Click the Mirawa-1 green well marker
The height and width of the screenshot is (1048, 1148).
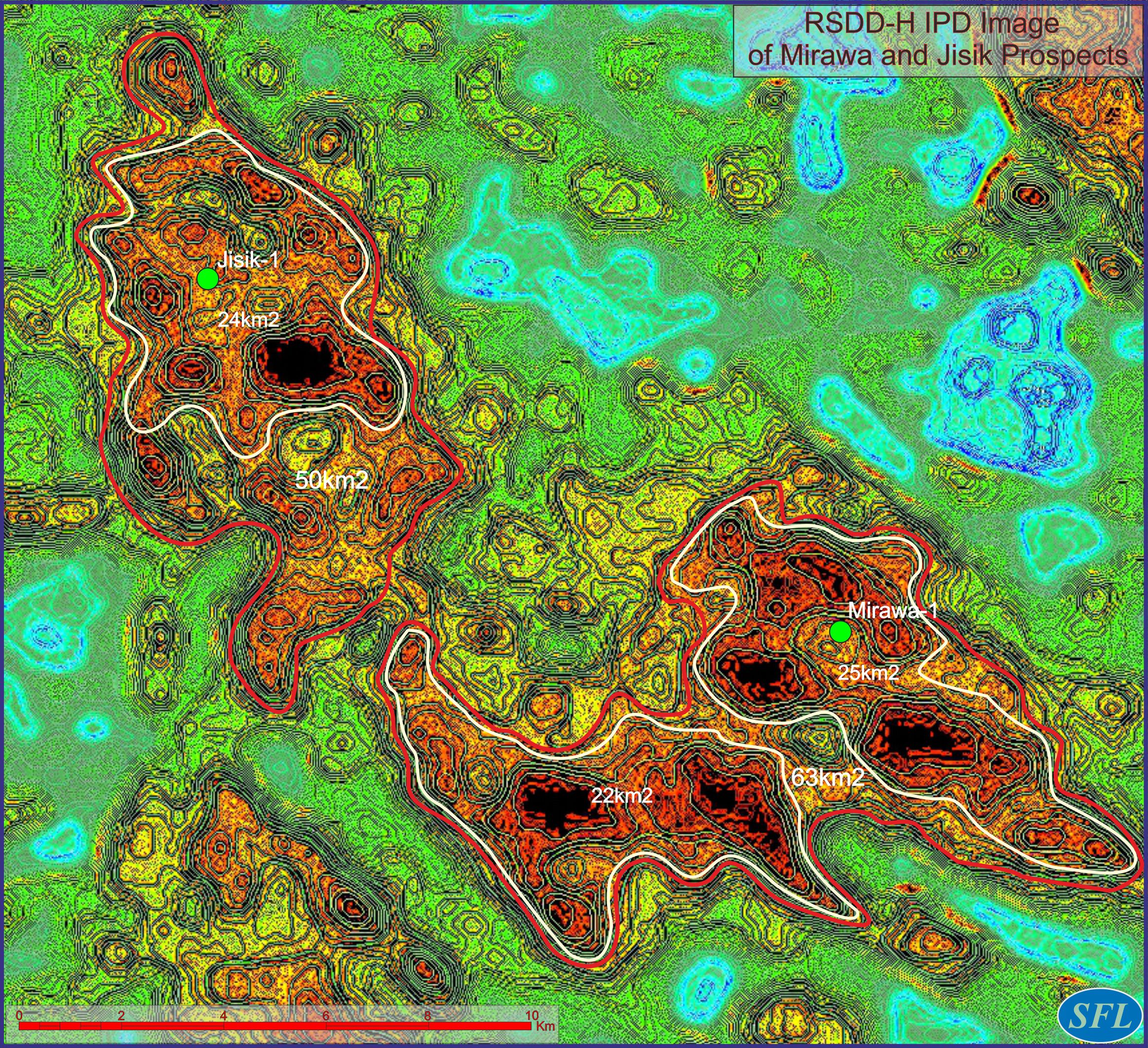(x=840, y=632)
